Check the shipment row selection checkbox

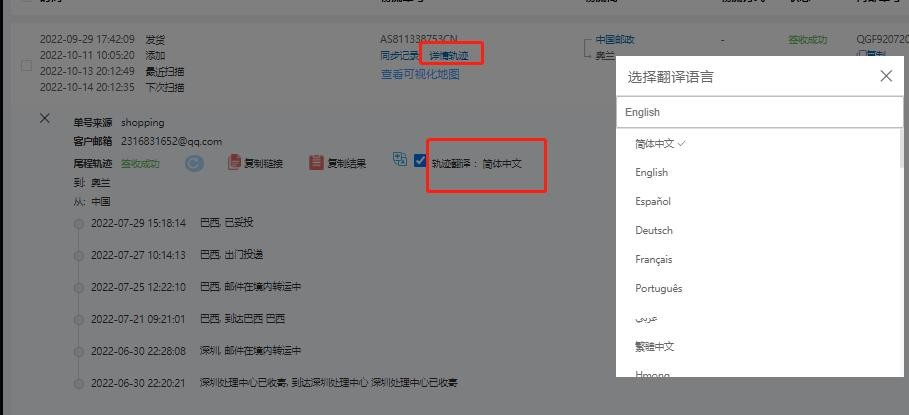(x=27, y=65)
